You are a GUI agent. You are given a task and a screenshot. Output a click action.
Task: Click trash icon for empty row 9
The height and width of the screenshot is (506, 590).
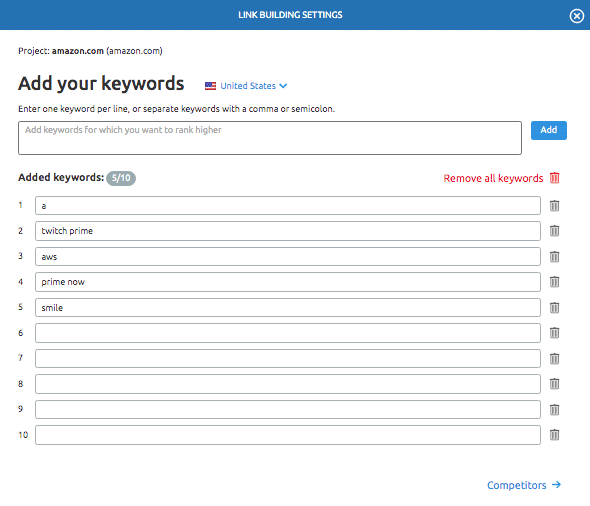554,409
